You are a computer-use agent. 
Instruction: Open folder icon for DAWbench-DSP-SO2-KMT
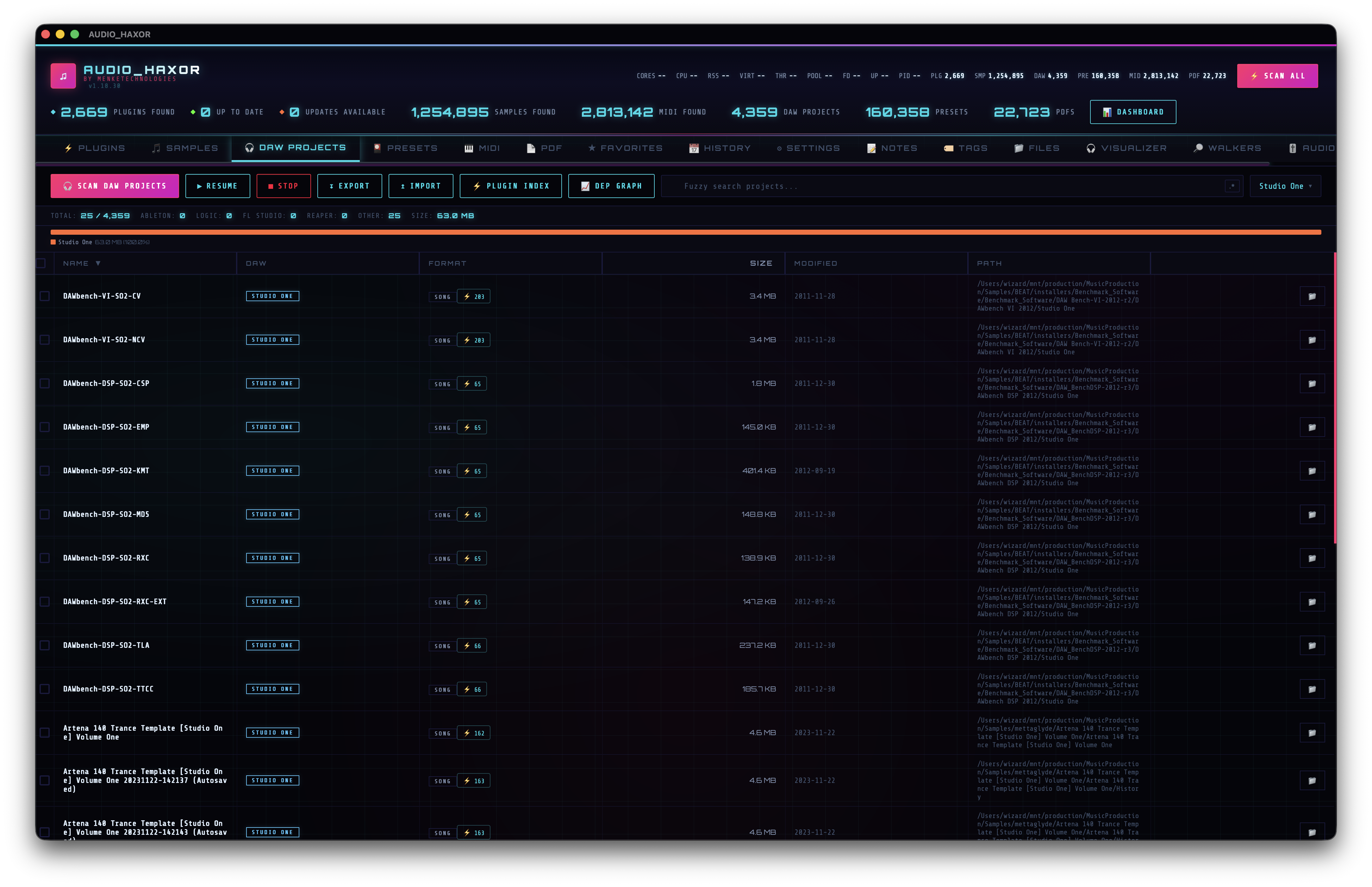(1312, 471)
